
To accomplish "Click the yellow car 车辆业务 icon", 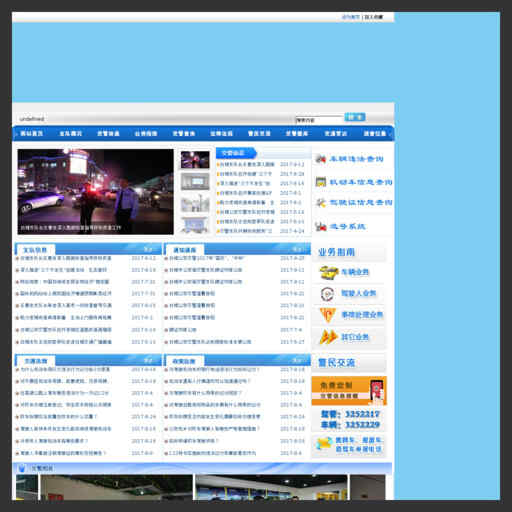I will pos(328,272).
